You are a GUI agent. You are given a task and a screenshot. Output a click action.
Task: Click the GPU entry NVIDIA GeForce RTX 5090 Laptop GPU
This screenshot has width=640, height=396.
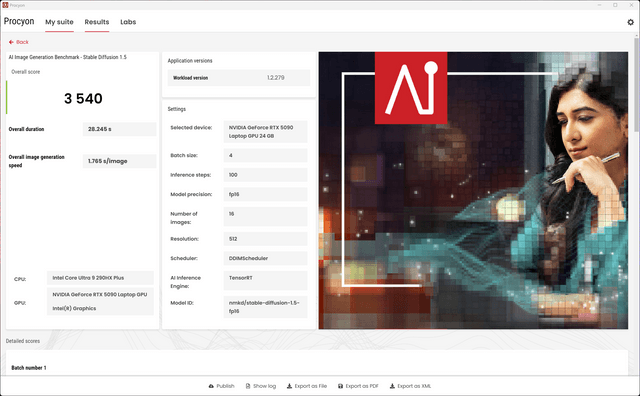(x=100, y=294)
